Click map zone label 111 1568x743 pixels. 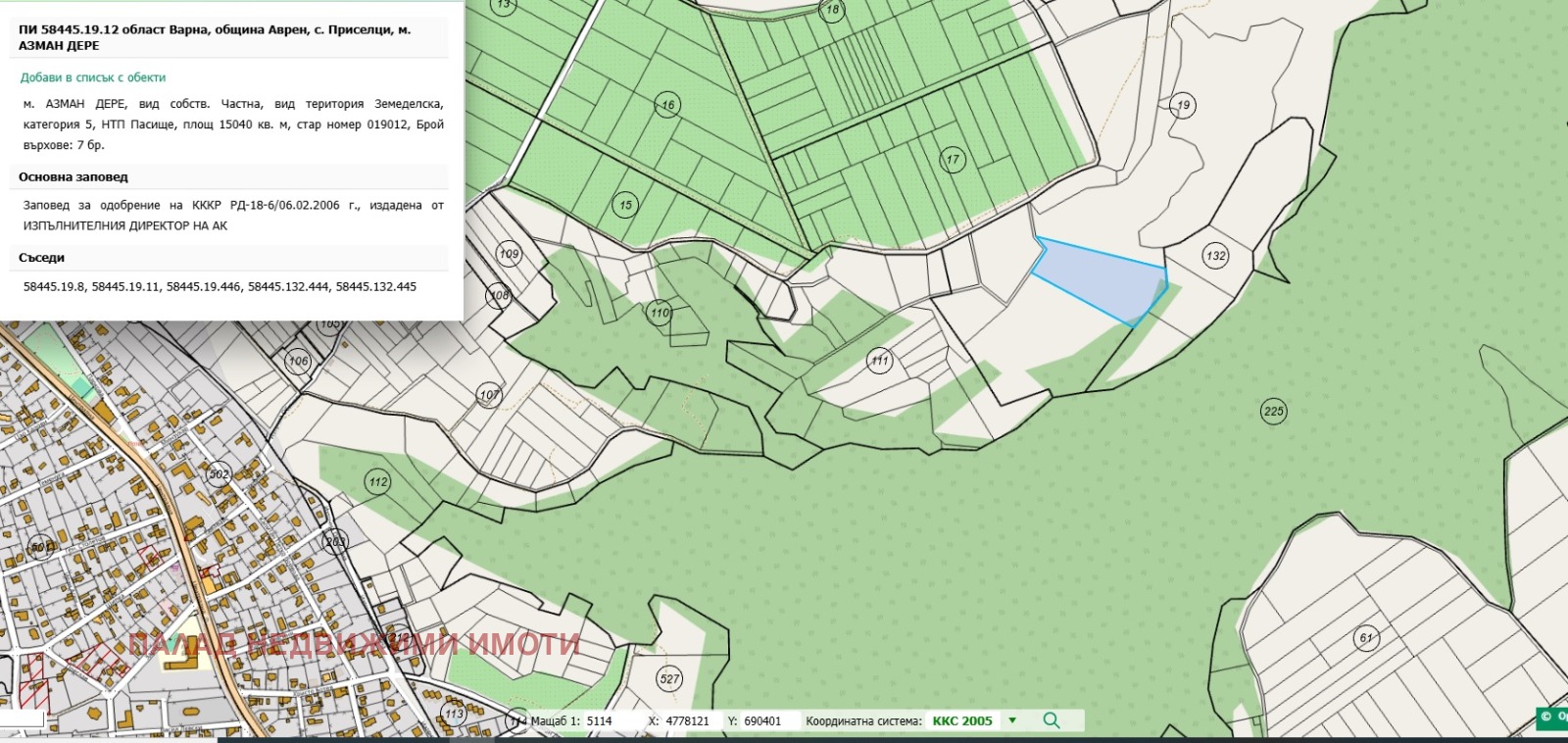(880, 361)
